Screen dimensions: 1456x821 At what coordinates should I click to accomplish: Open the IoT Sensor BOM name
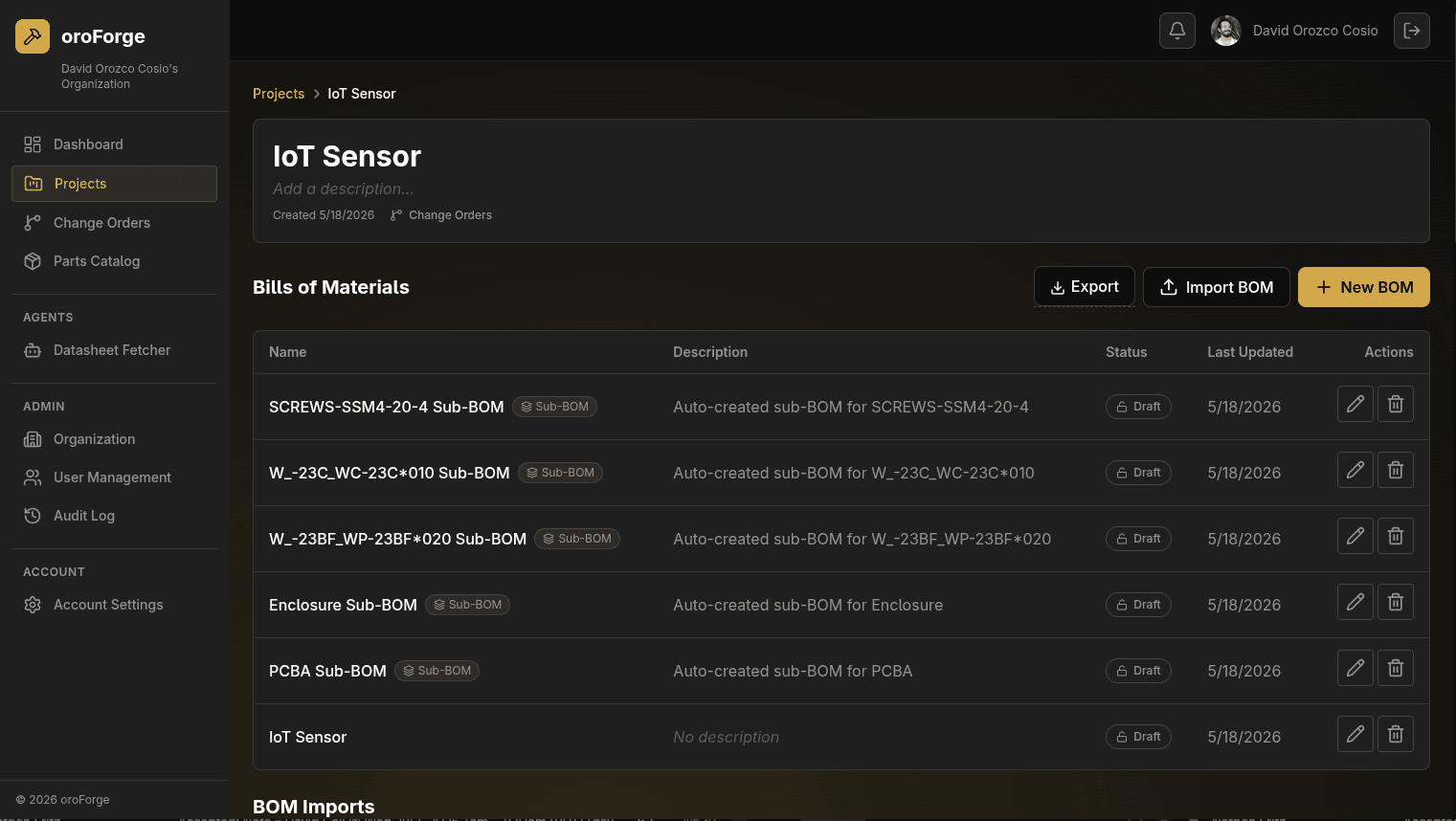(x=308, y=737)
